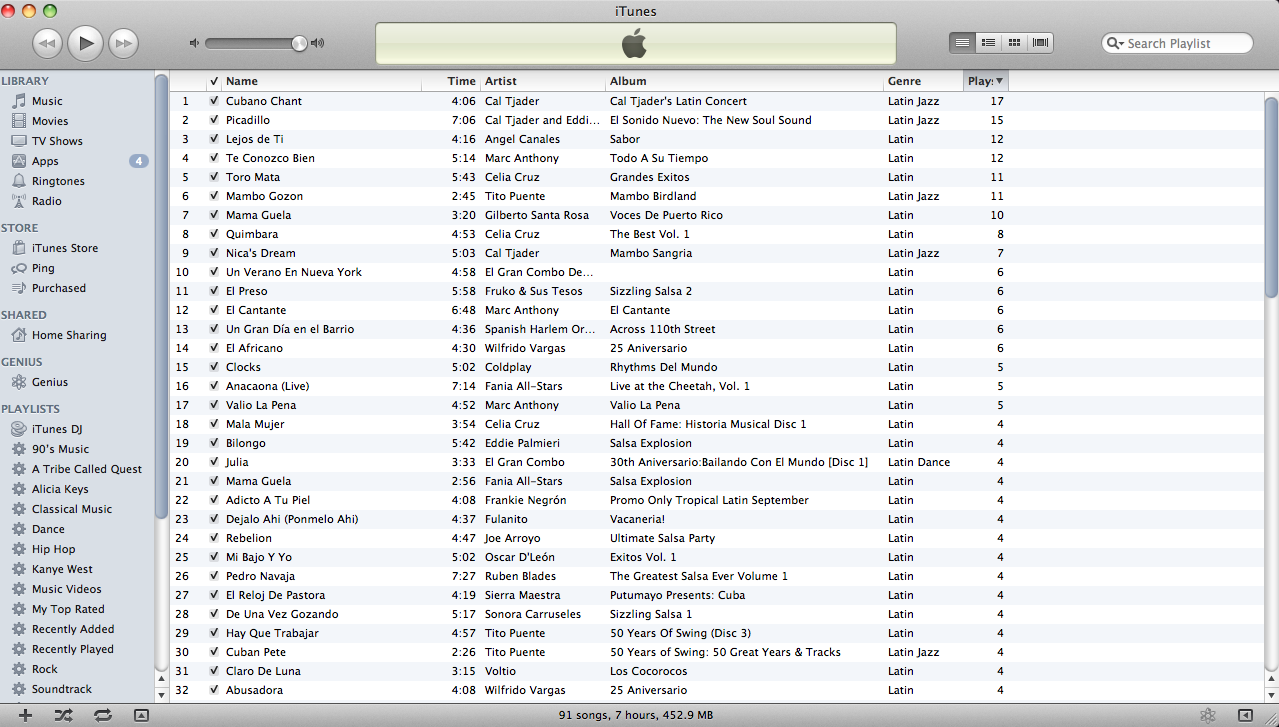1279x727 pixels.
Task: Uncheck the Cubano Chant song checkbox
Action: 214,101
